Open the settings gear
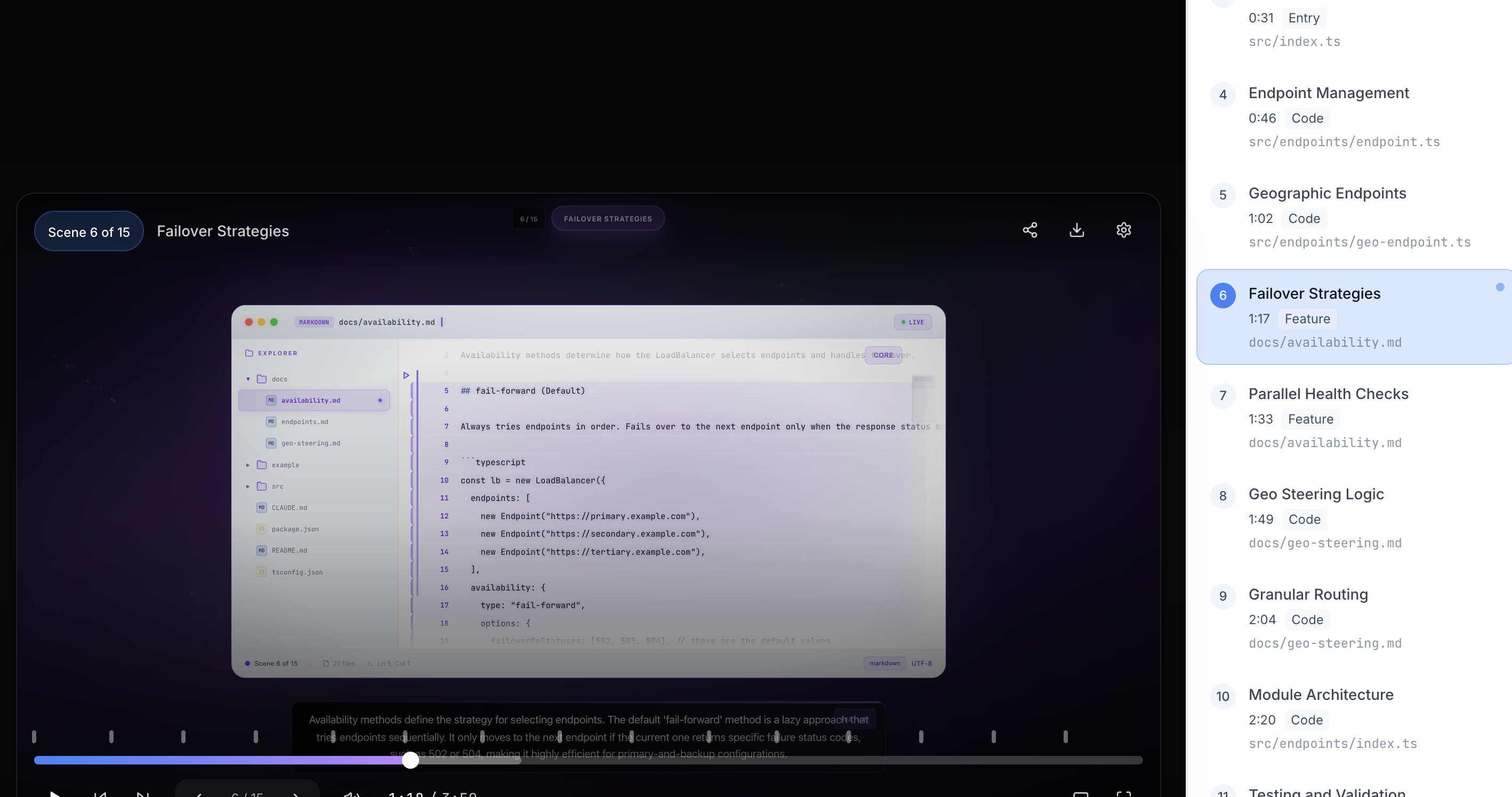 1123,229
